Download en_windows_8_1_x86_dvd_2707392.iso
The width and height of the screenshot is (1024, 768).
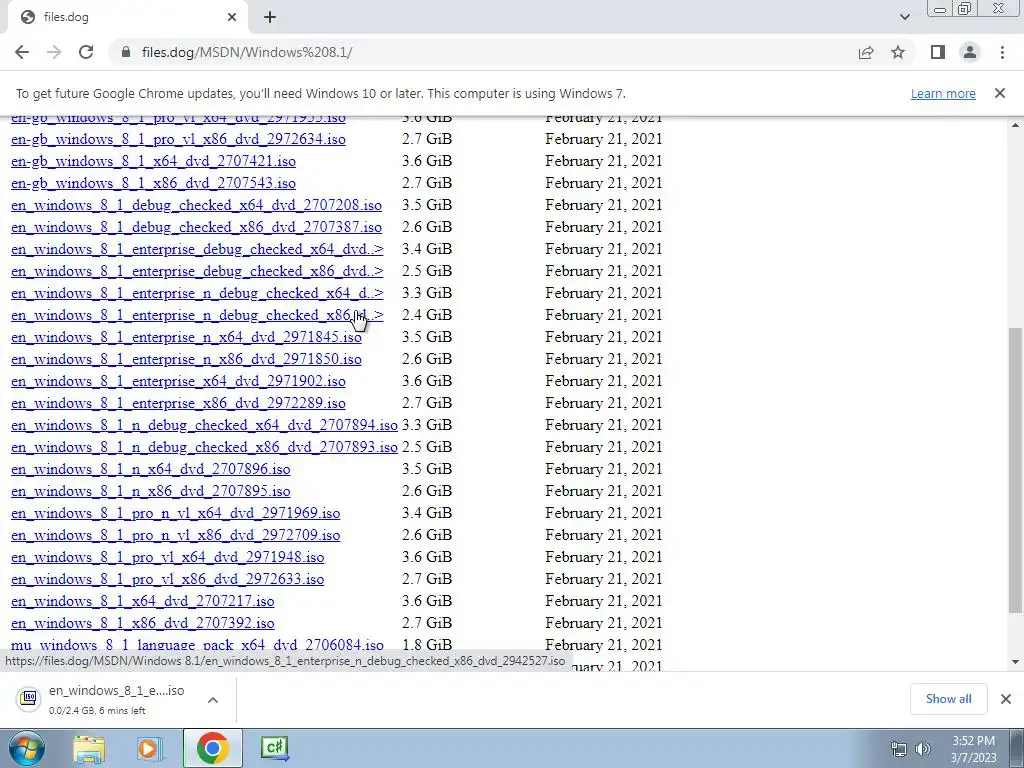click(143, 623)
